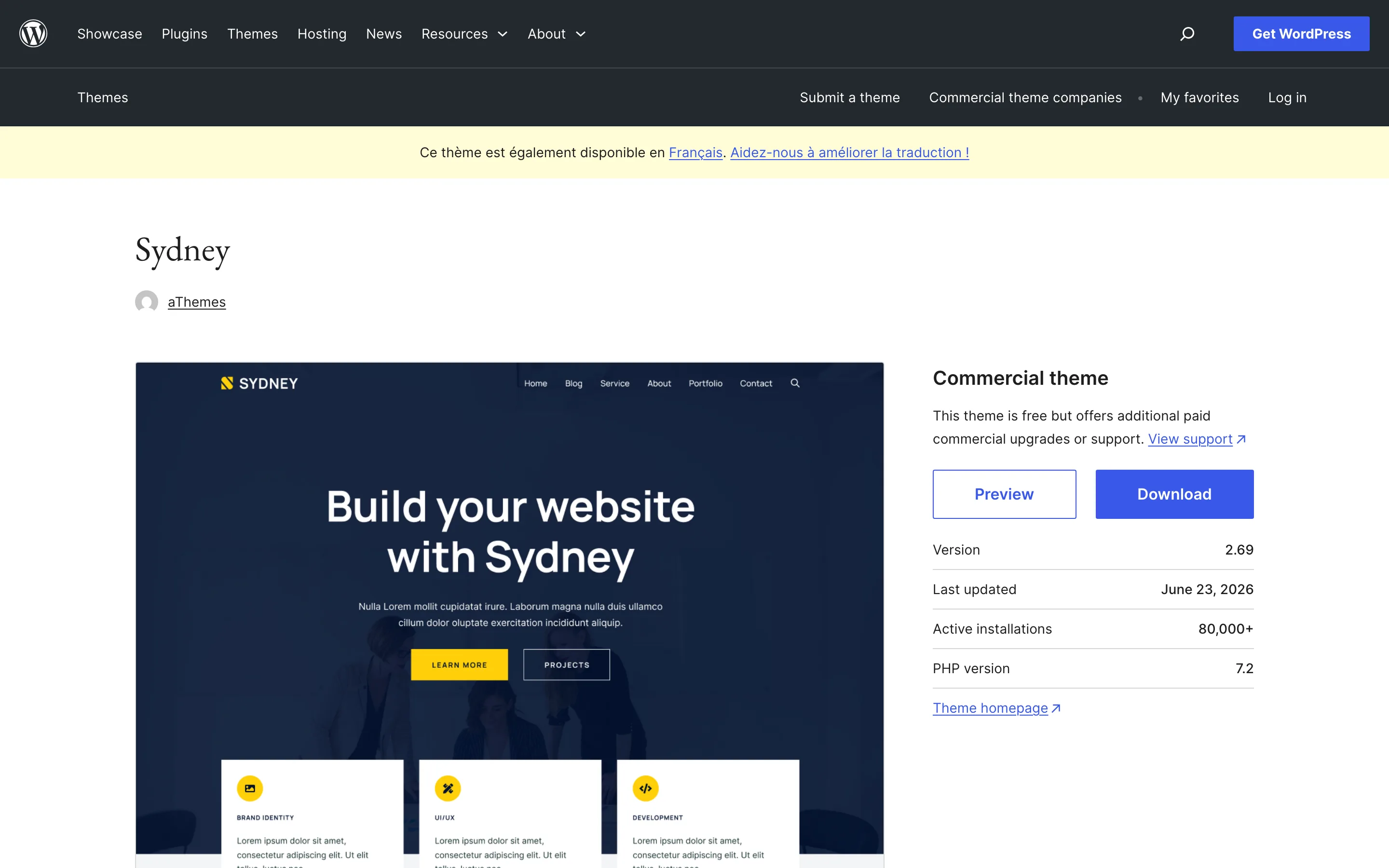Open the Hosting menu item
This screenshot has height=868, width=1389.
tap(322, 34)
